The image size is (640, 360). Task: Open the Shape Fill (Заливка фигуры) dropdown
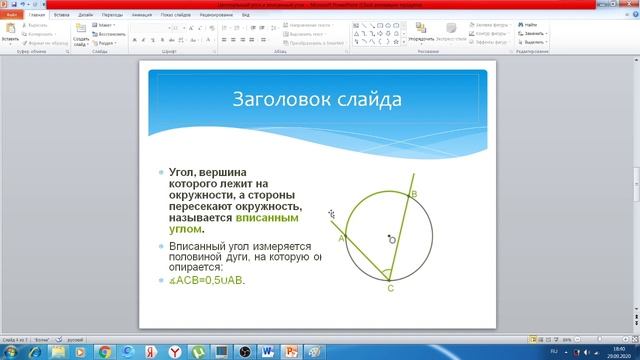(x=489, y=25)
